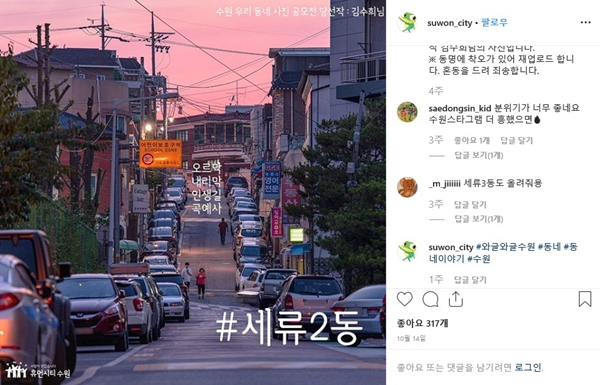Open suwon_city profile avatar in the header
This screenshot has width=600, height=385.
coord(407,23)
